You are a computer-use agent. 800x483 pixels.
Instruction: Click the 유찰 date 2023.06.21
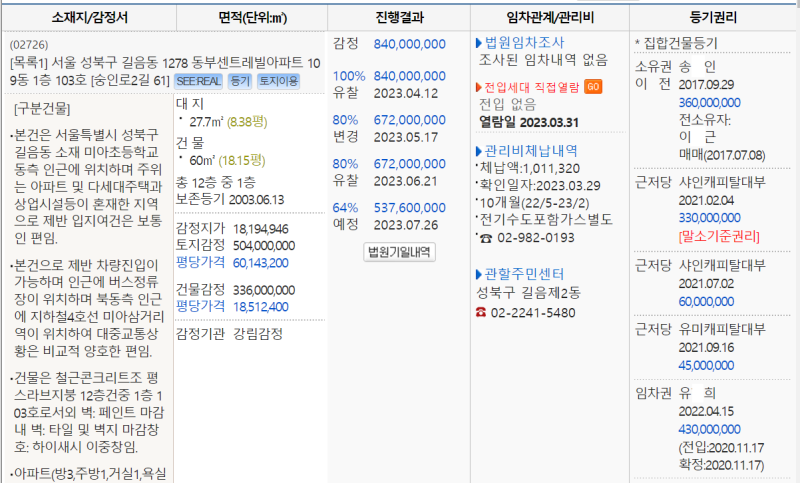click(x=406, y=181)
